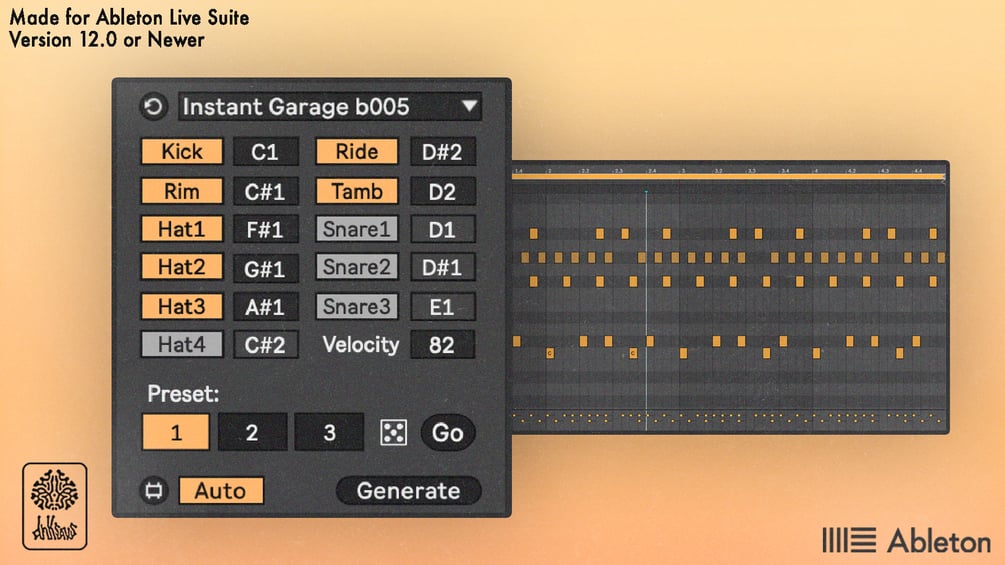Select the D2 note field for Tamb
The height and width of the screenshot is (565, 1005).
tap(442, 191)
